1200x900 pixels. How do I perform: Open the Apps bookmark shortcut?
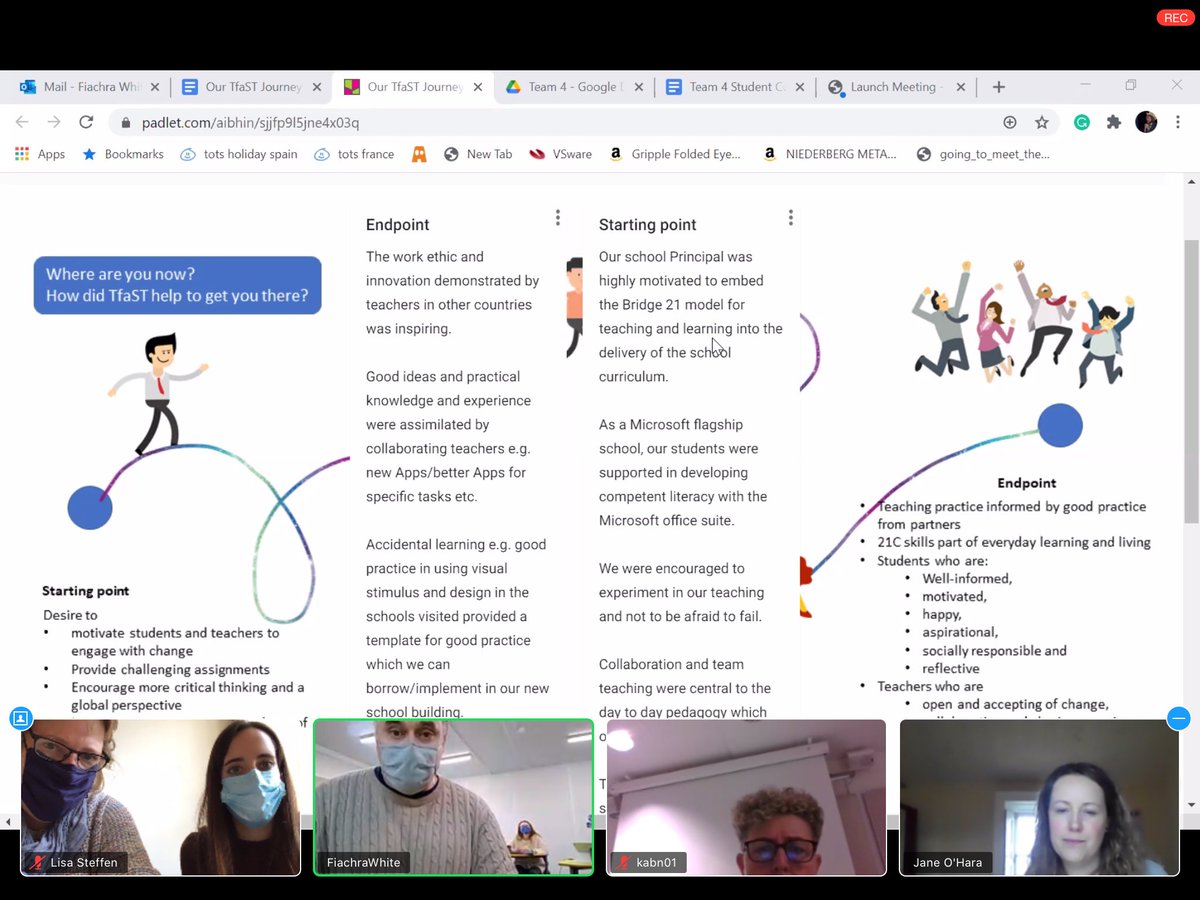click(40, 154)
